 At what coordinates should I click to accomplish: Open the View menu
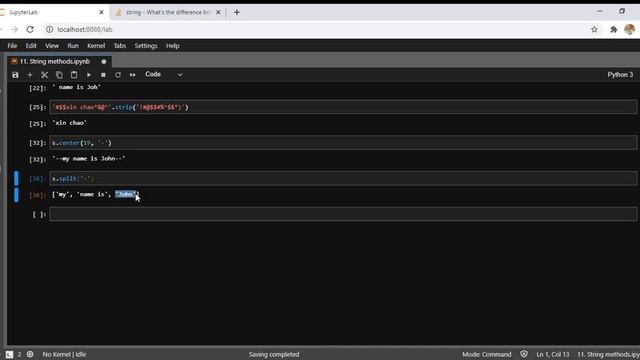coord(52,46)
